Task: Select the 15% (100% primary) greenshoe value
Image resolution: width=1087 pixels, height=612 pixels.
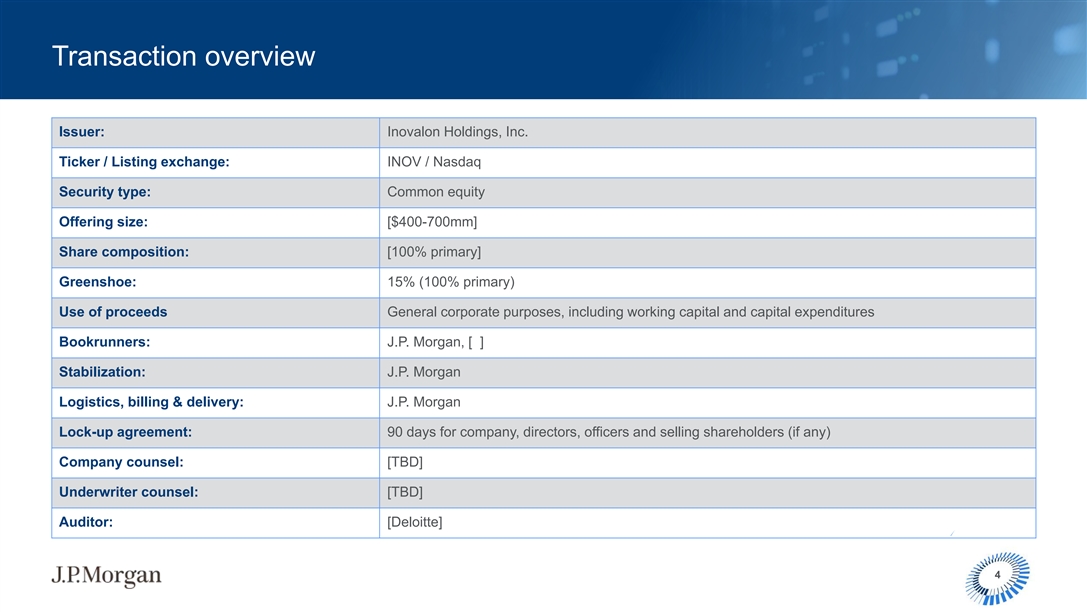Action: [450, 282]
